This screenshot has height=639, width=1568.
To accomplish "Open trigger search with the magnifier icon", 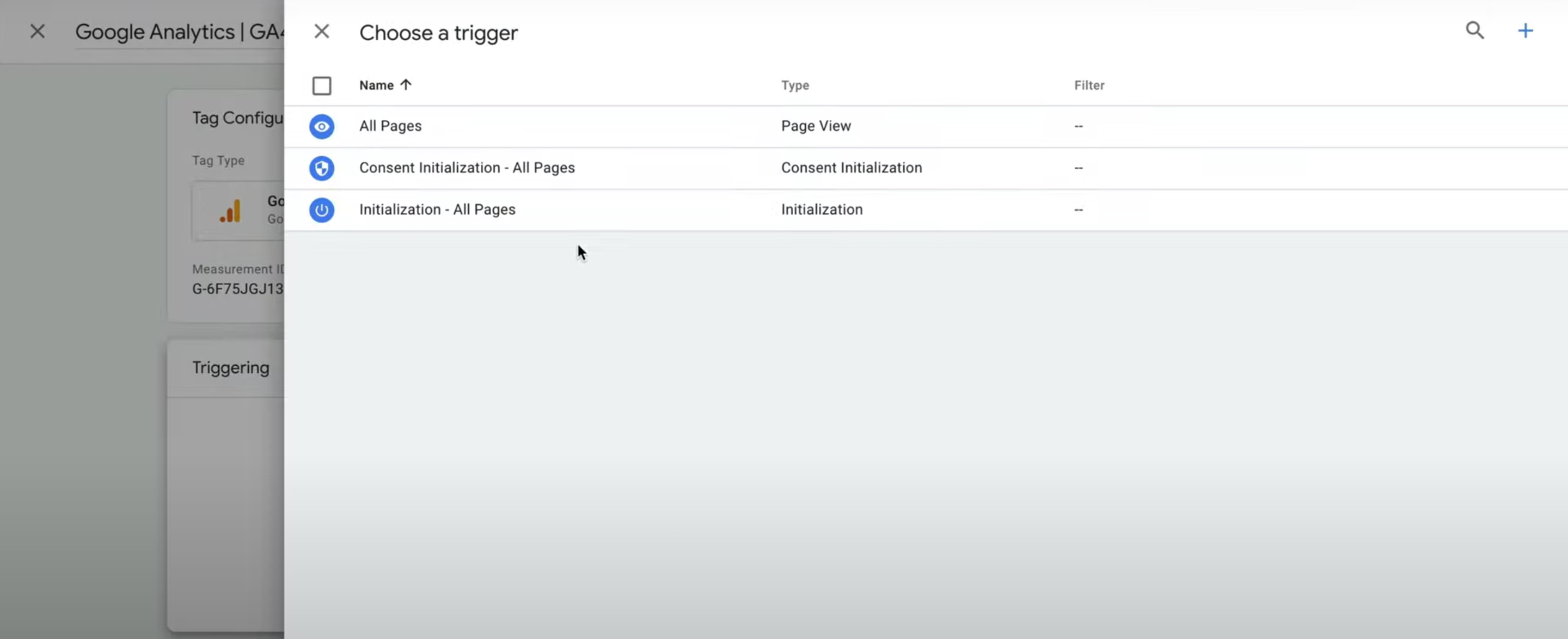I will [1475, 30].
